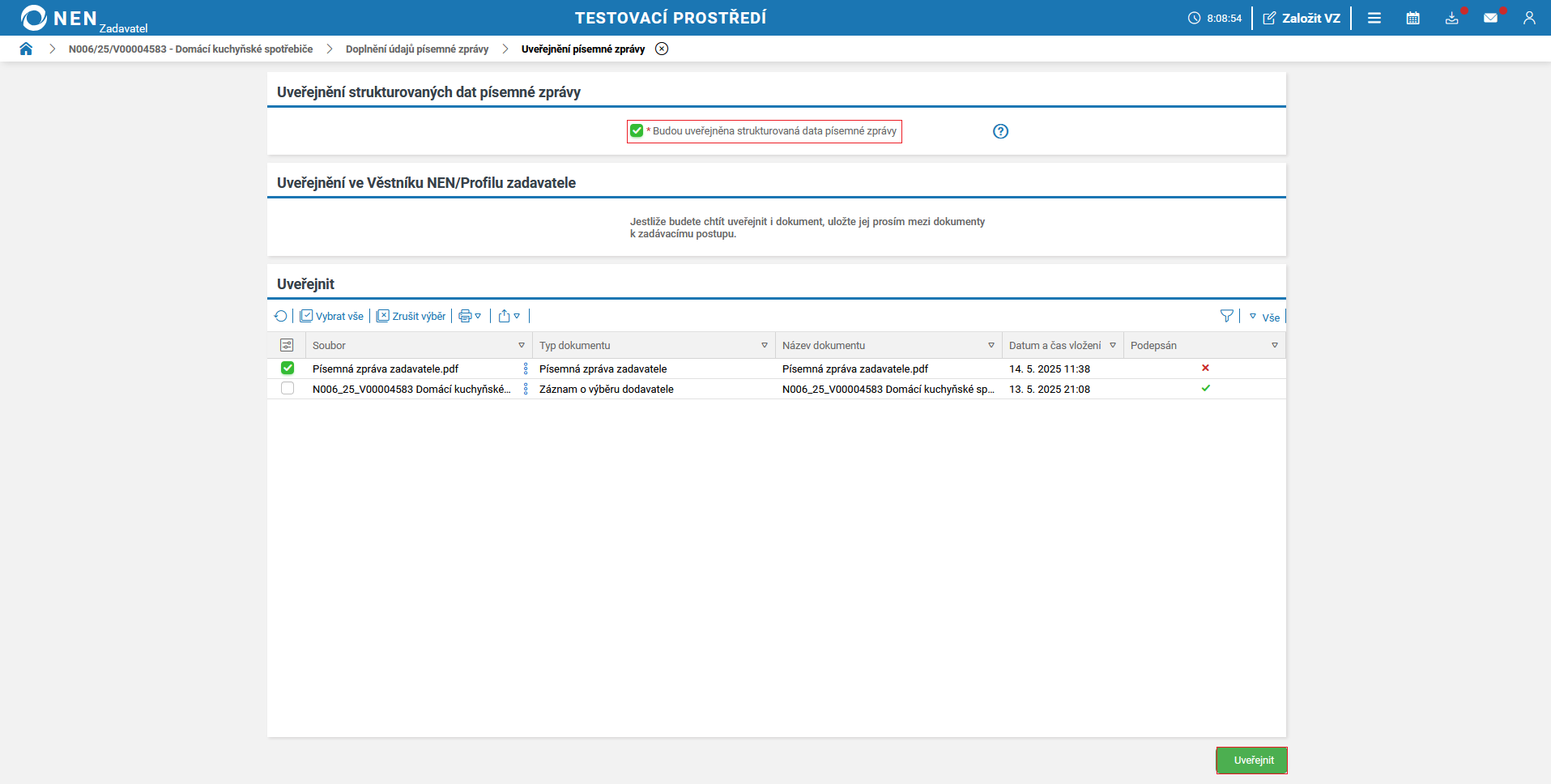Expand the export dropdown in toolbar

click(x=509, y=317)
